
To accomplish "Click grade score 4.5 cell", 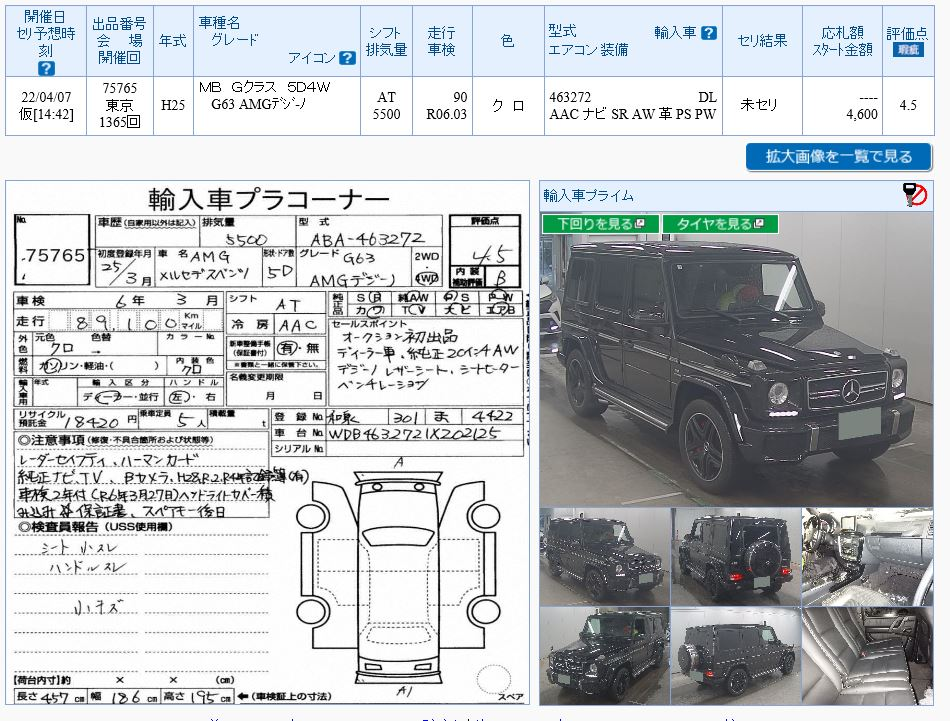I will (908, 105).
